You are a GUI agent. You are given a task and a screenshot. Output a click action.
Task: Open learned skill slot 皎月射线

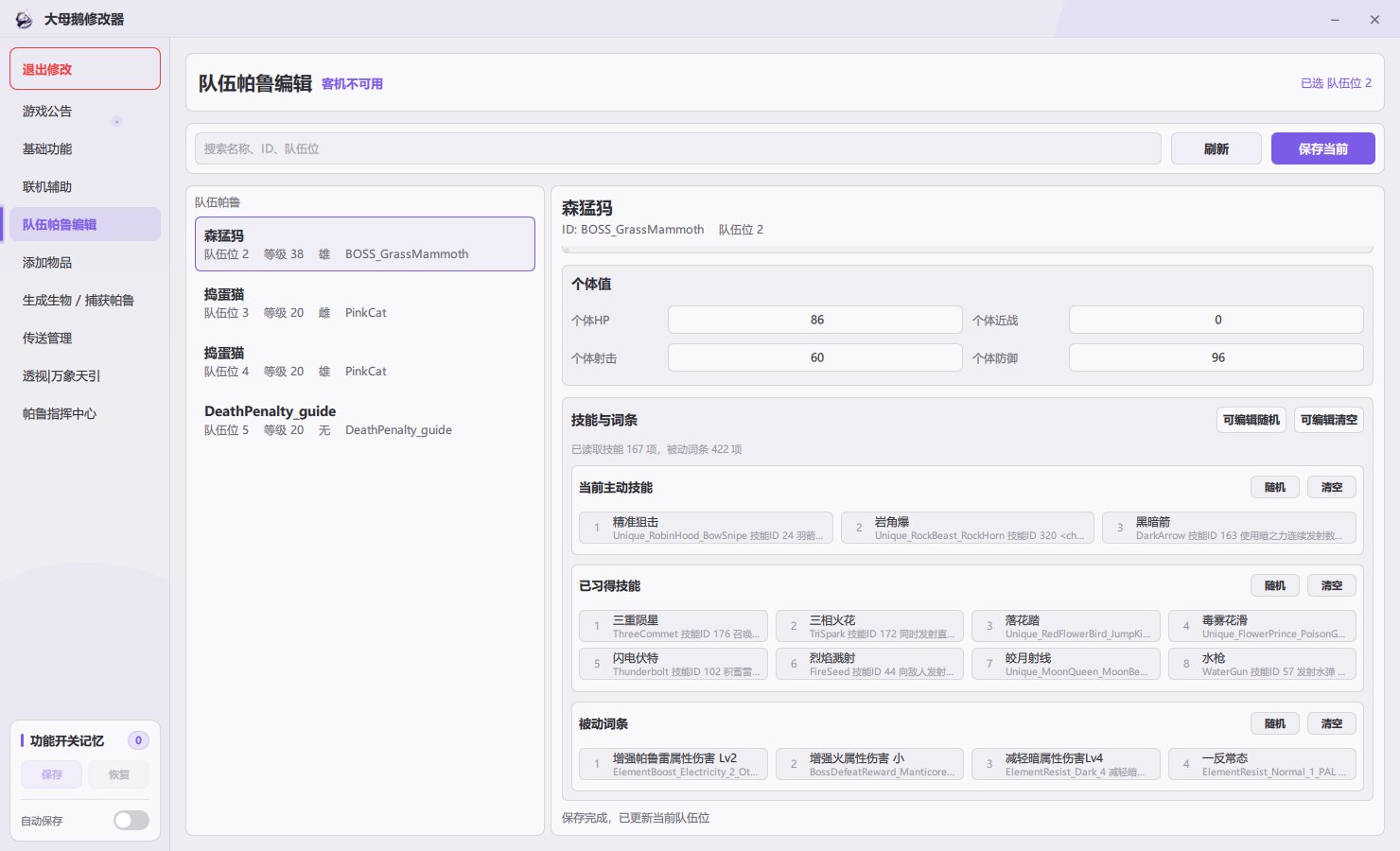point(1066,664)
